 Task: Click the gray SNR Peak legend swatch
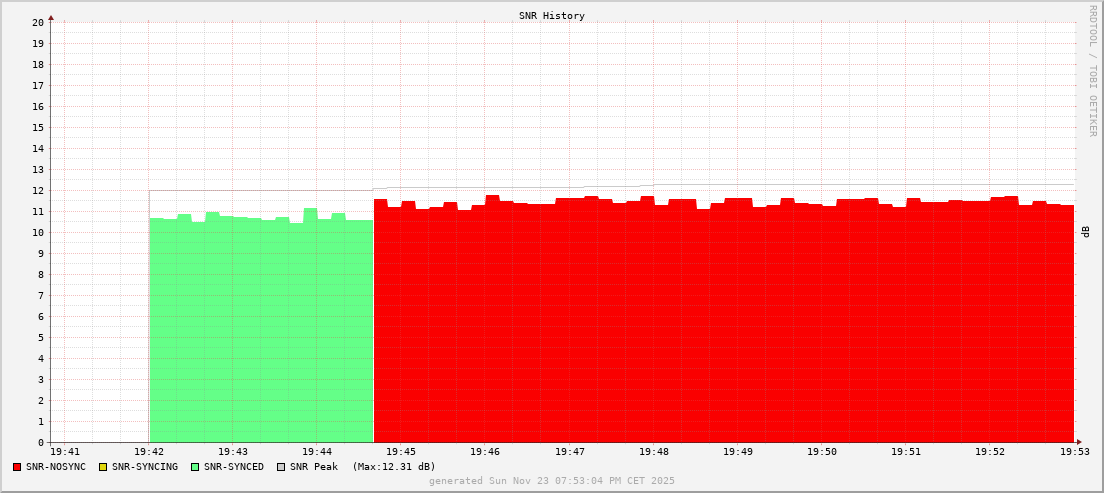[x=281, y=467]
